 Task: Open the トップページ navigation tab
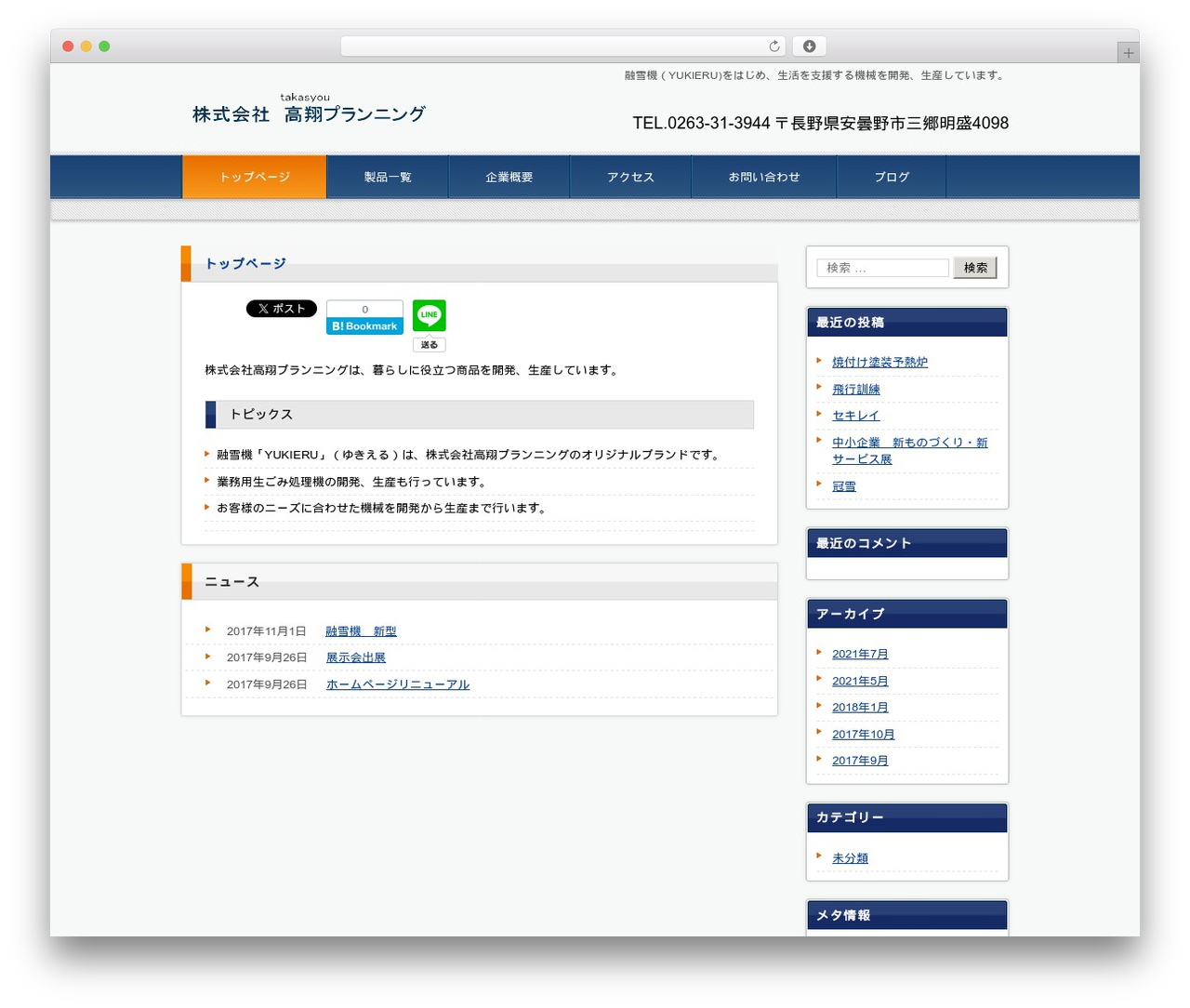click(x=255, y=177)
